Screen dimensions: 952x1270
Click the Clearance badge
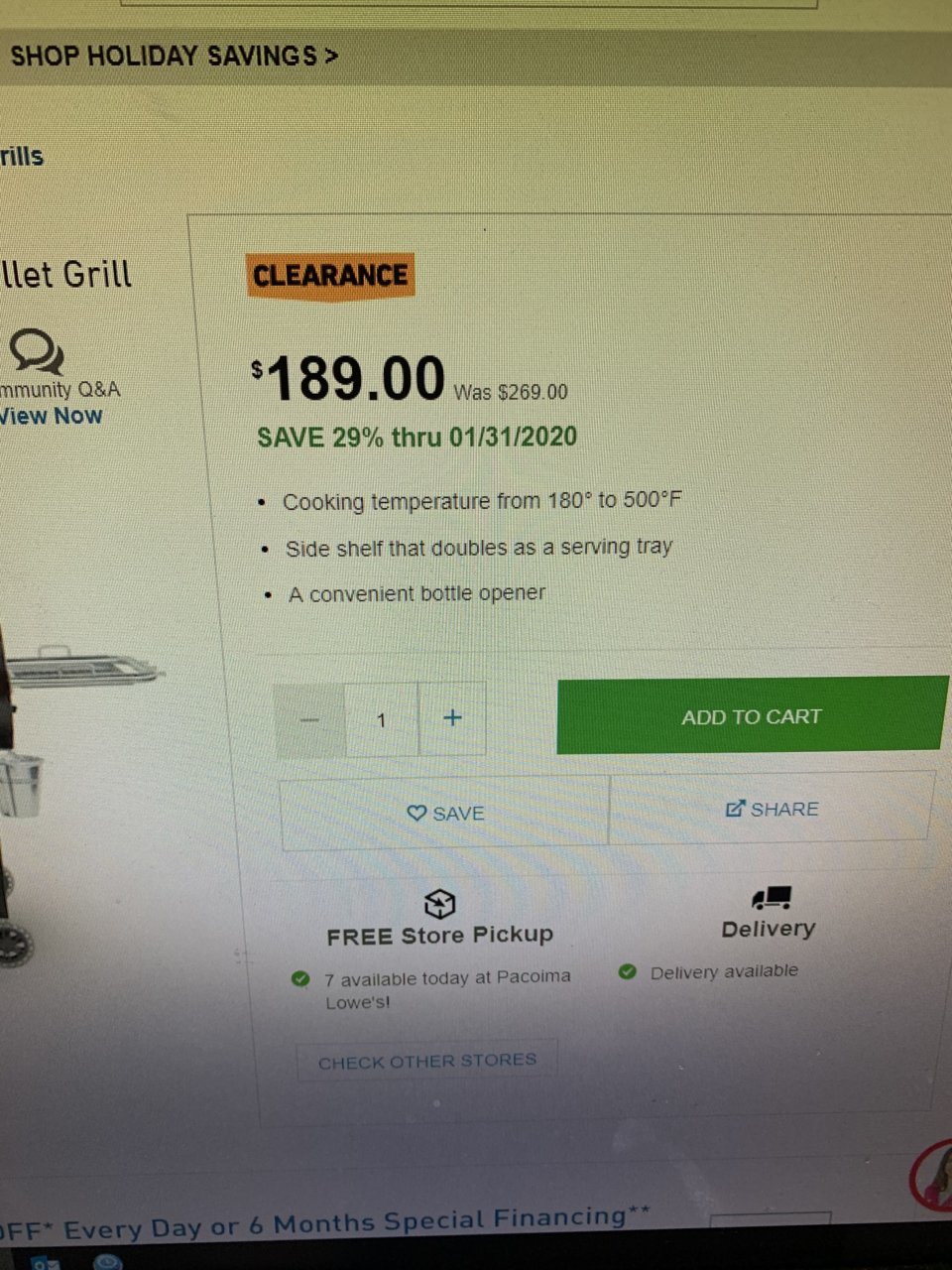point(329,275)
